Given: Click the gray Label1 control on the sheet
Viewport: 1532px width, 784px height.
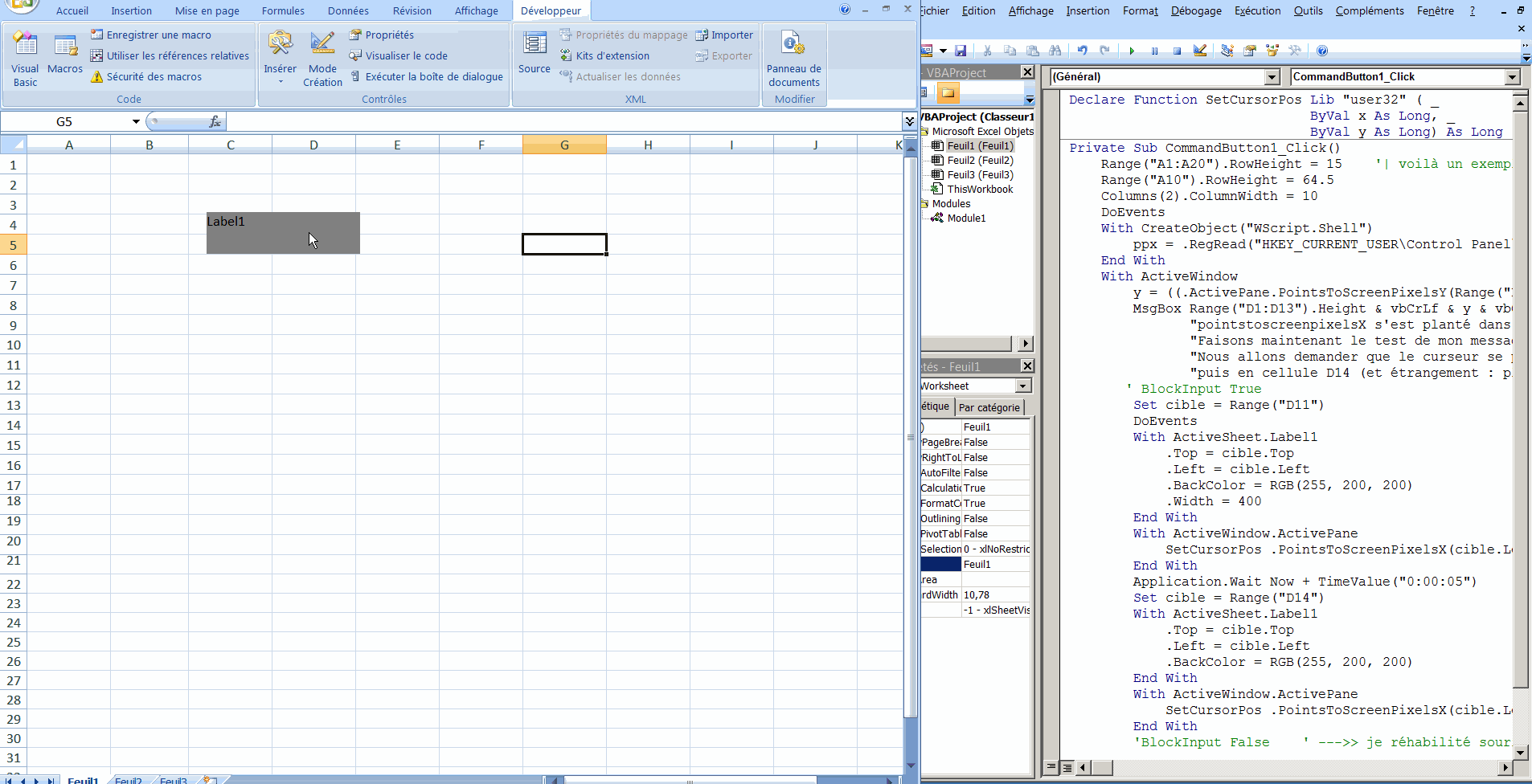Looking at the screenshot, I should [283, 233].
